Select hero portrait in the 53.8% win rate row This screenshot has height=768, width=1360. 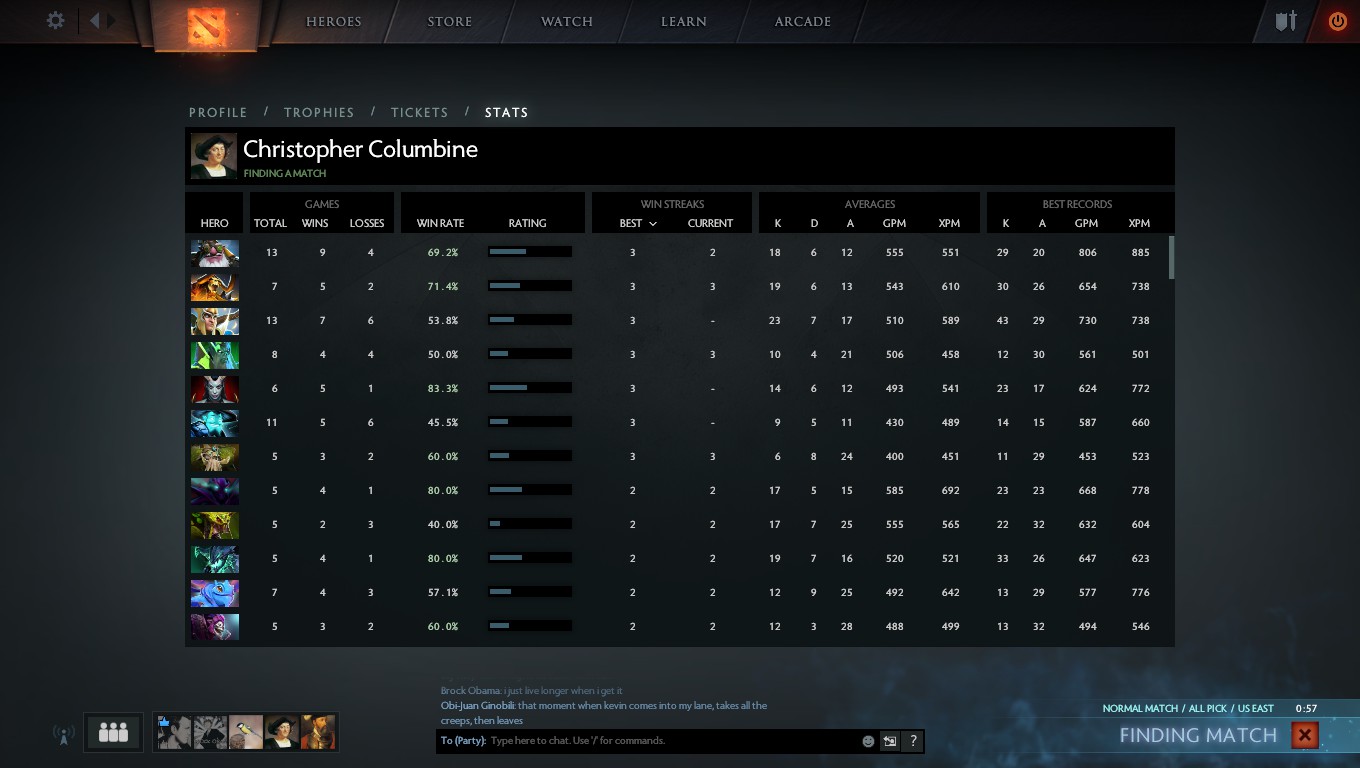click(x=215, y=321)
